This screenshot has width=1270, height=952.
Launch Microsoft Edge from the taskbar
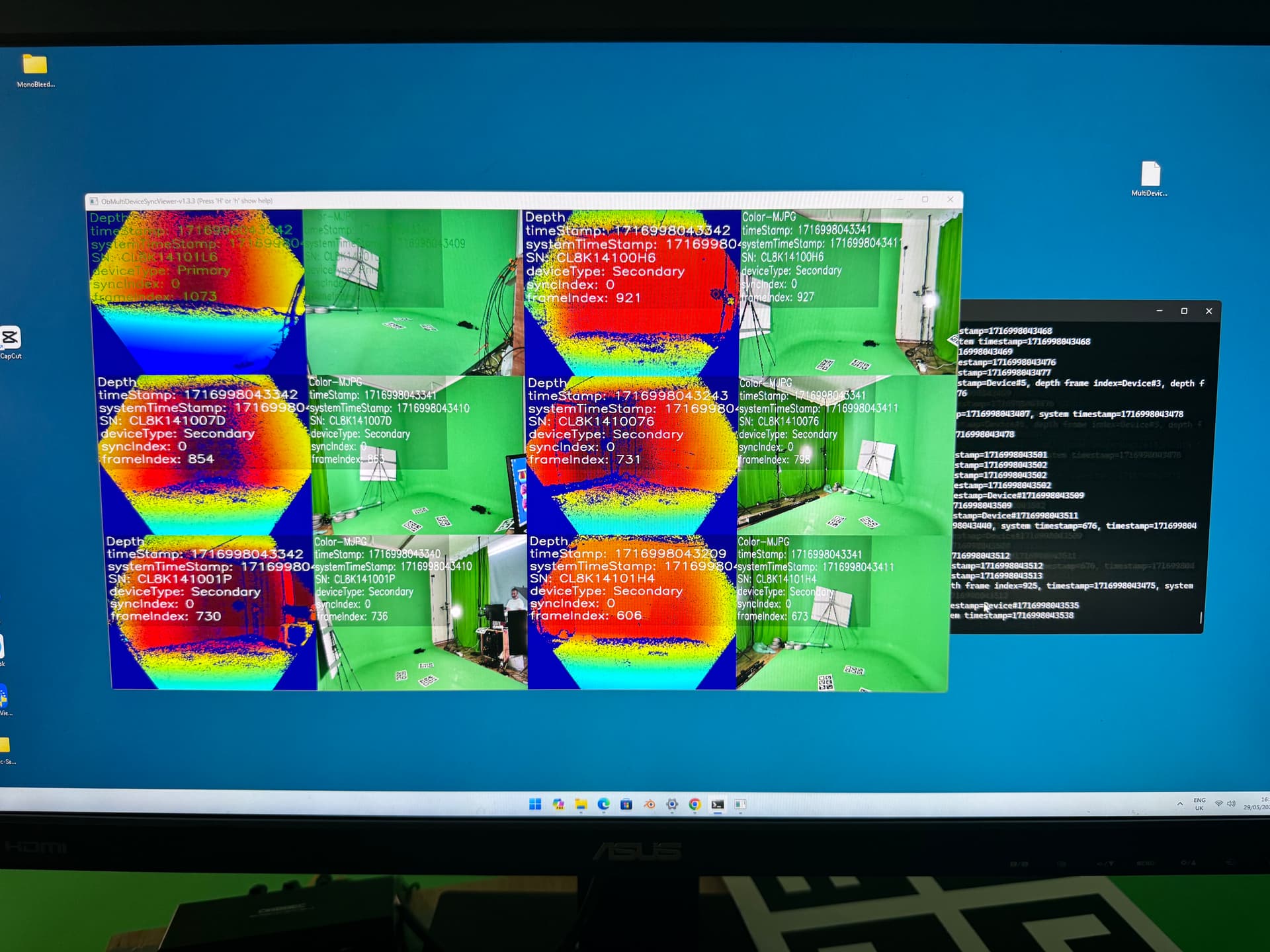click(x=603, y=804)
